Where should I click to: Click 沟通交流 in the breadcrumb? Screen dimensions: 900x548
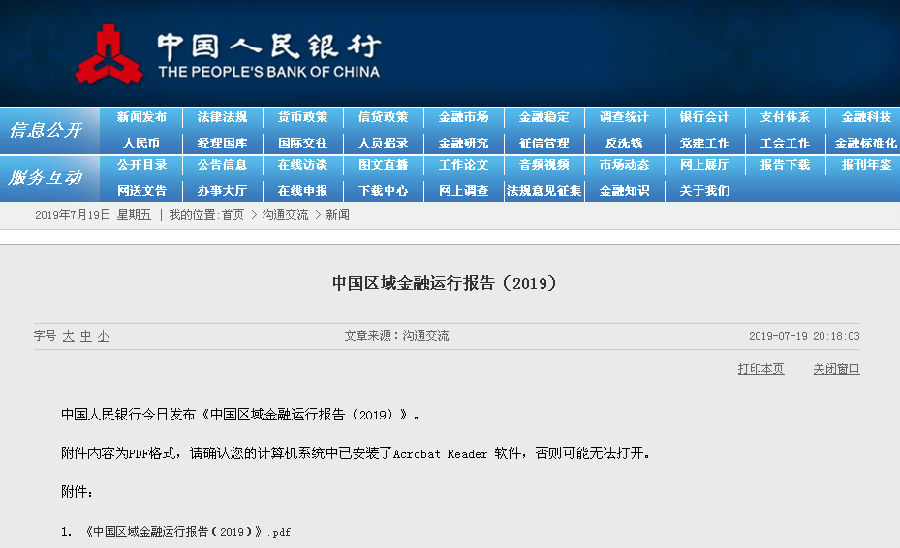285,215
